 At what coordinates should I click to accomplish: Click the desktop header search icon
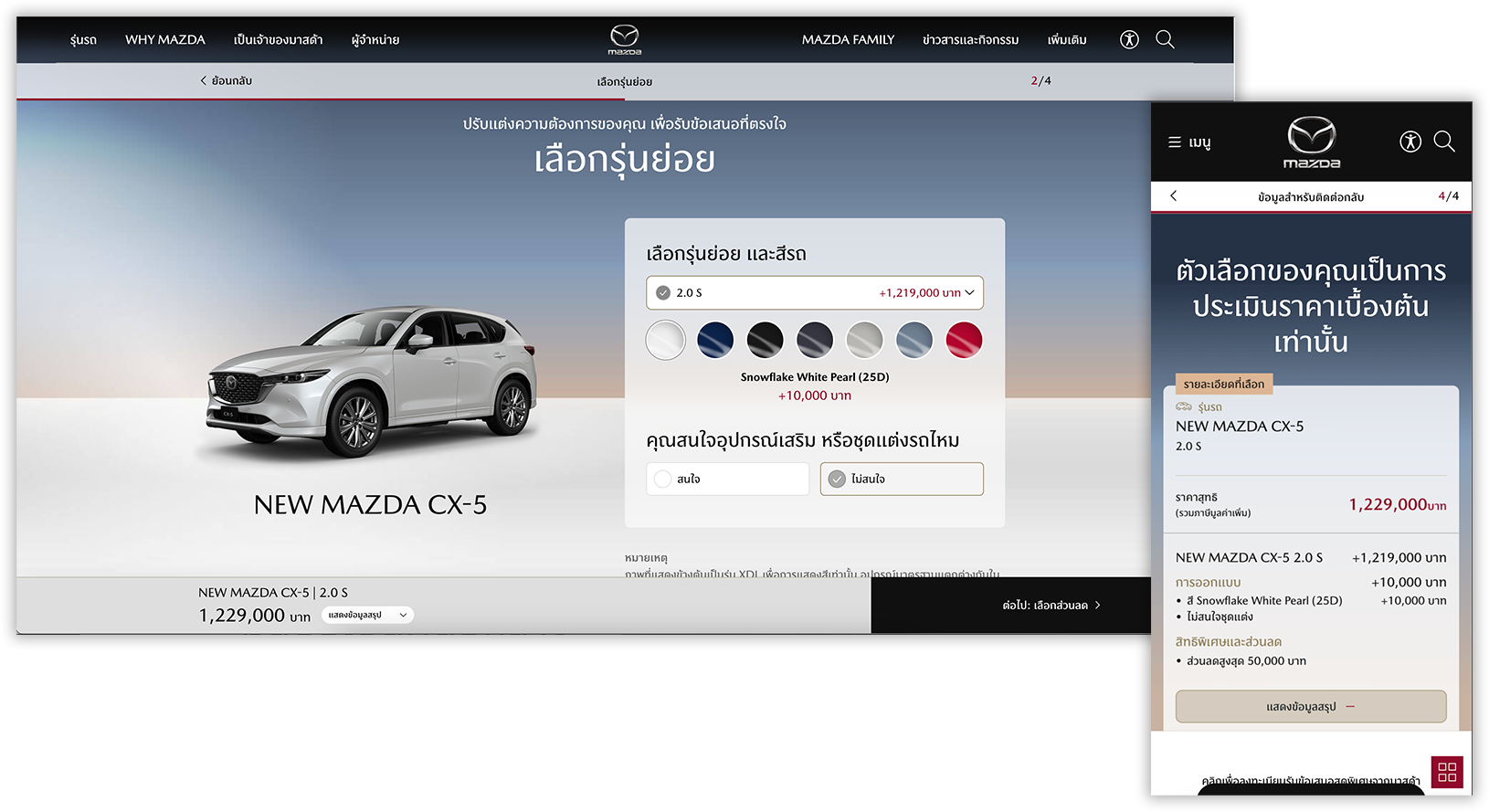coord(1165,39)
